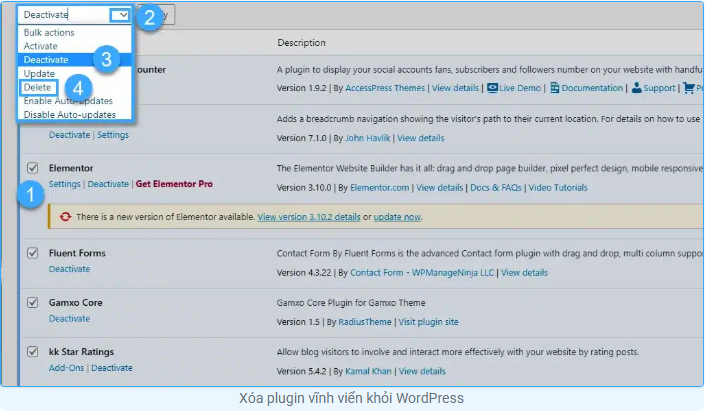This screenshot has width=705, height=413.
Task: Uncheck the Gamxo Core checkbox
Action: pyautogui.click(x=32, y=302)
